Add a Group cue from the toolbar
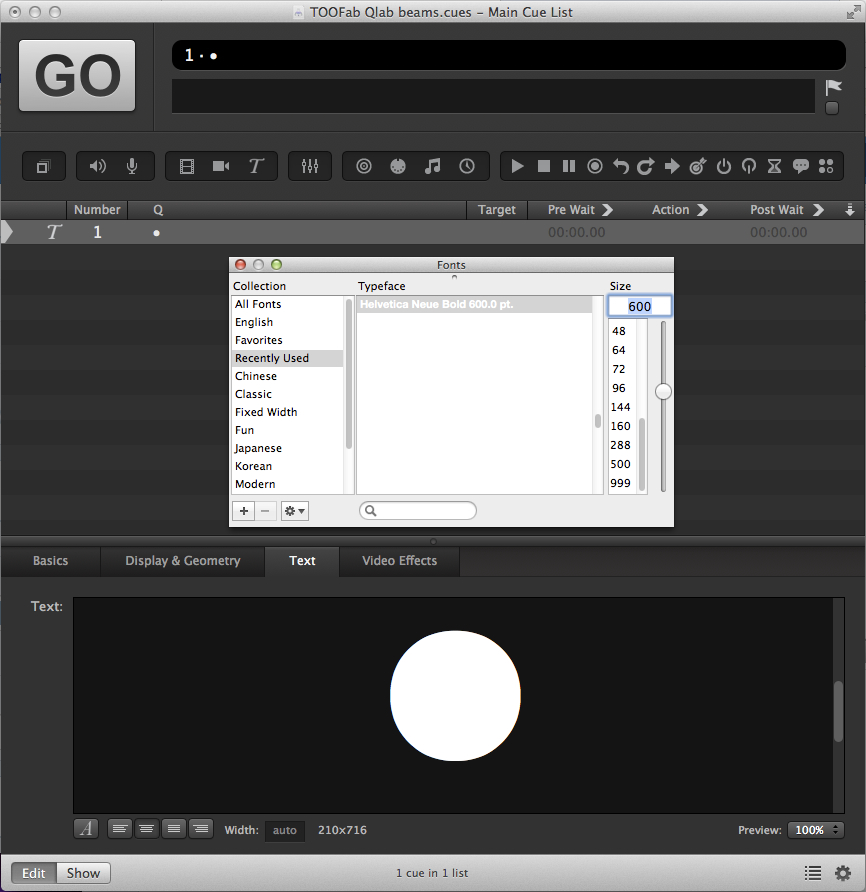The height and width of the screenshot is (892, 866). click(42, 167)
